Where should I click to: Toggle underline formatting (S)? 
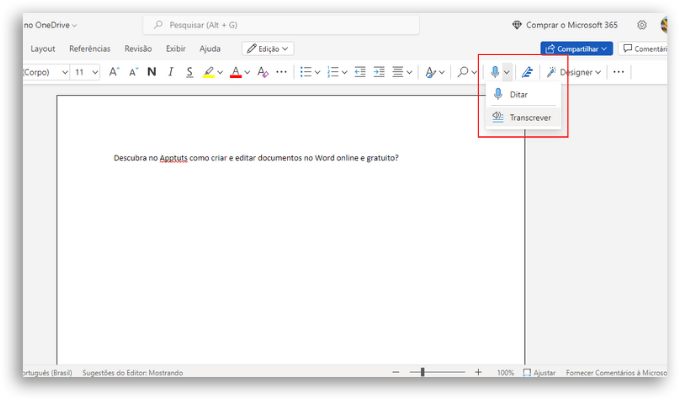tap(190, 72)
